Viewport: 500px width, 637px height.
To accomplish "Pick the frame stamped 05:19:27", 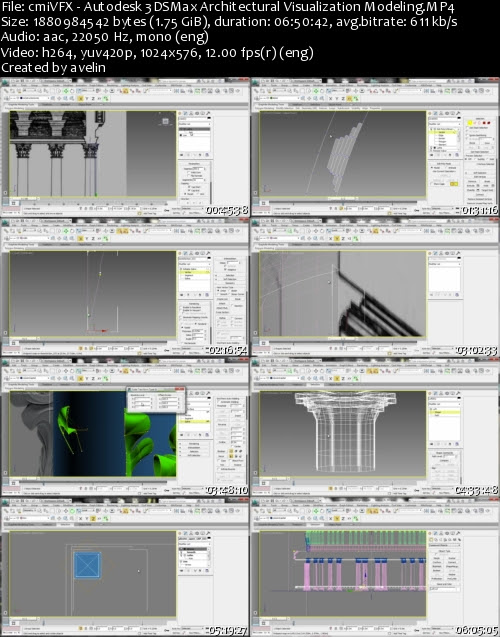I will (x=125, y=567).
